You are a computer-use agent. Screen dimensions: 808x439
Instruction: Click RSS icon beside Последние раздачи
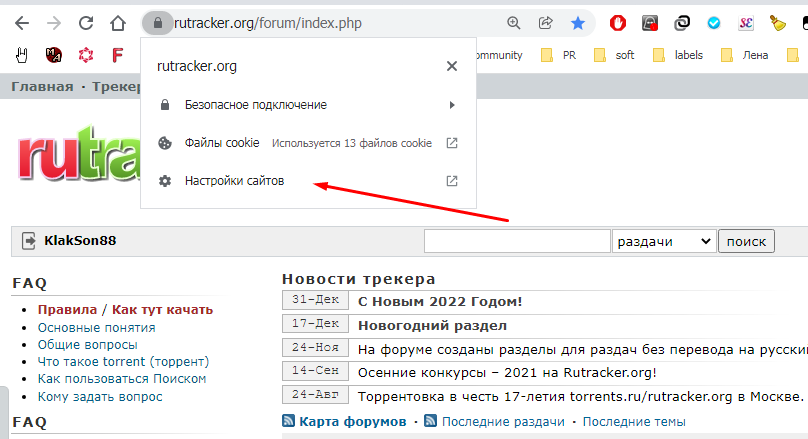[430, 421]
